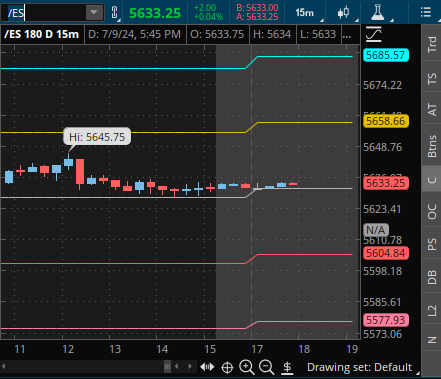Screen dimensions: 441x379
Task: Open the TS sidebar tab
Action: pyautogui.click(x=432, y=79)
